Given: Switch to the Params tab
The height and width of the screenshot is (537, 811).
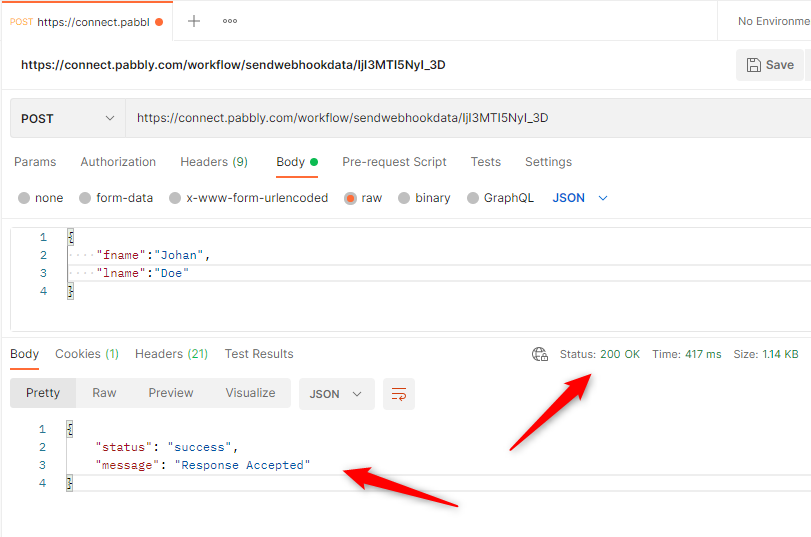Looking at the screenshot, I should (35, 162).
